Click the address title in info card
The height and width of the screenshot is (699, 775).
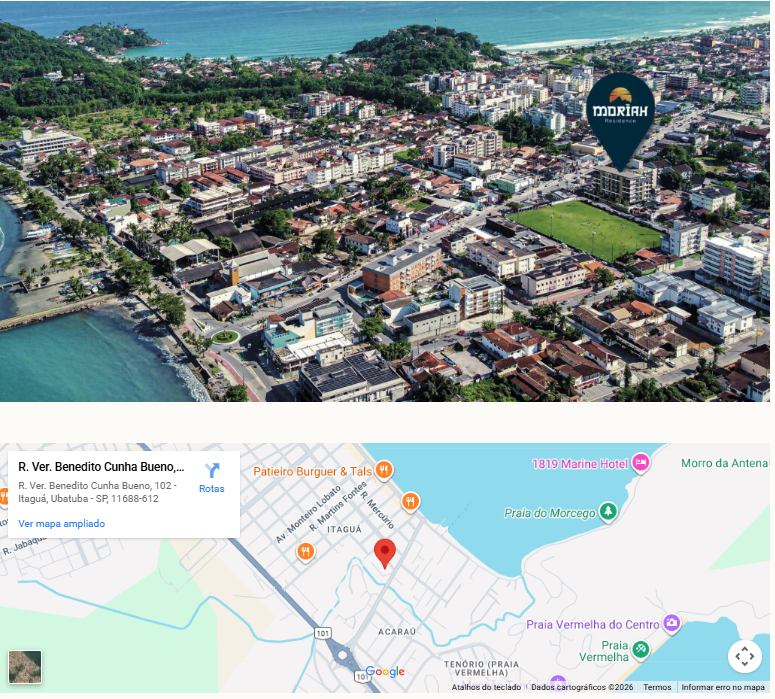[101, 467]
